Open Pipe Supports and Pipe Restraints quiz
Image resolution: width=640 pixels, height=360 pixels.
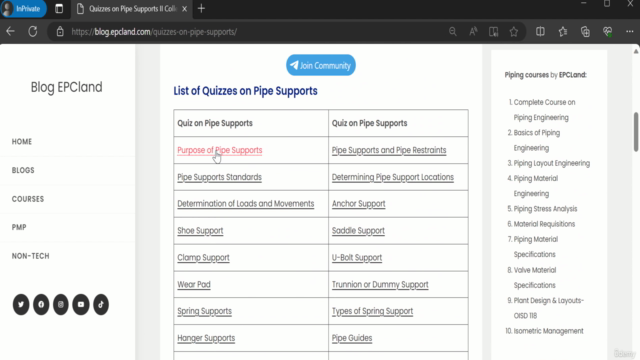(x=389, y=150)
